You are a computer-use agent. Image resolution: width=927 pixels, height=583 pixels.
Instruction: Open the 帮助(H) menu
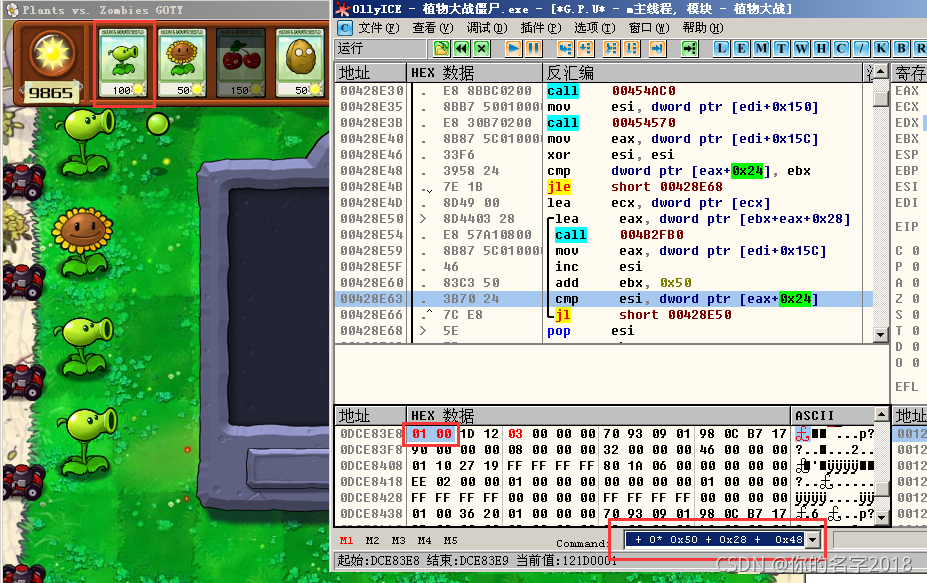pos(703,28)
